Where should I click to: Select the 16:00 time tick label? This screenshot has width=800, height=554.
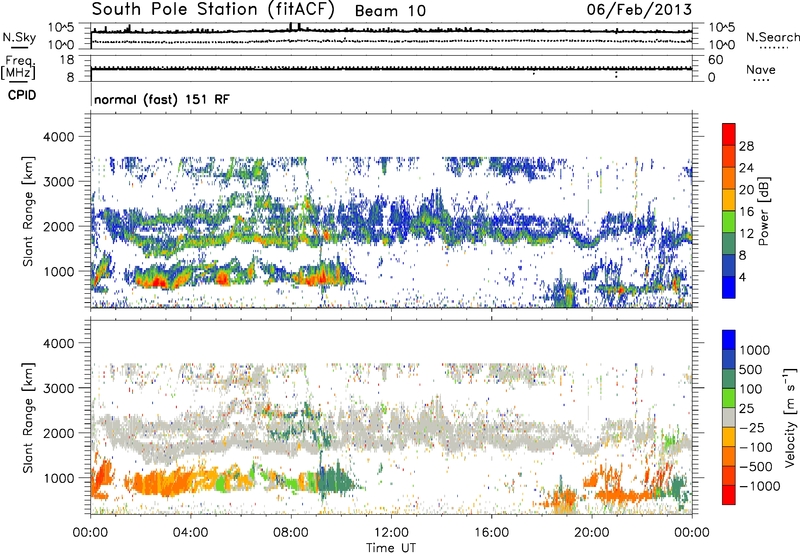click(491, 533)
